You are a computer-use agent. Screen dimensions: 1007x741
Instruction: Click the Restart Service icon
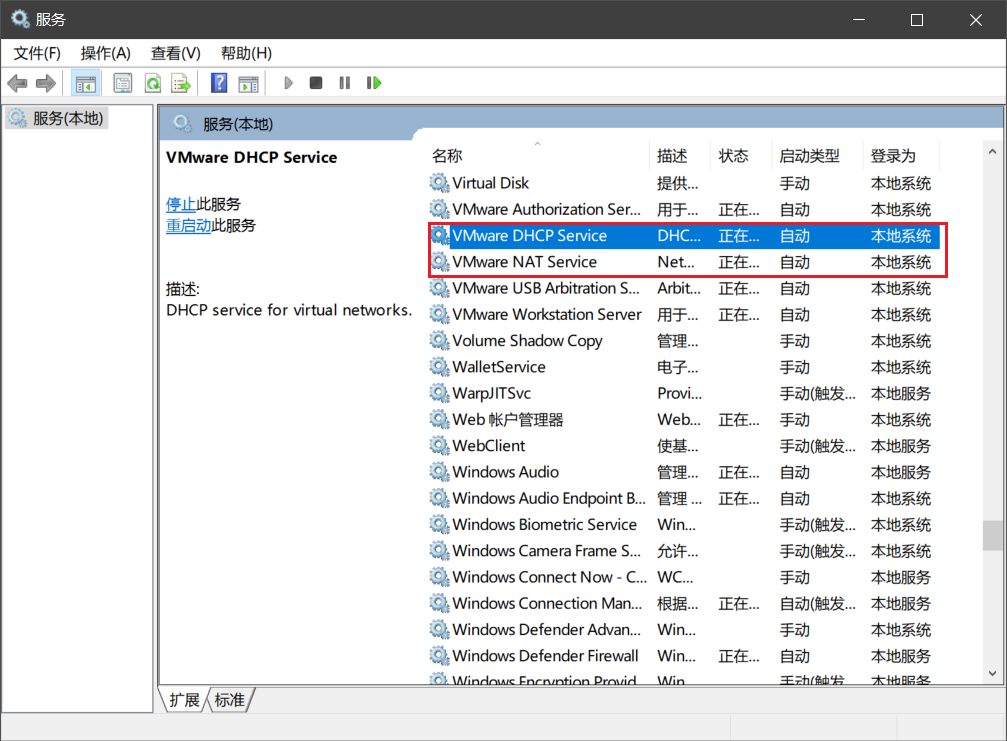[374, 83]
